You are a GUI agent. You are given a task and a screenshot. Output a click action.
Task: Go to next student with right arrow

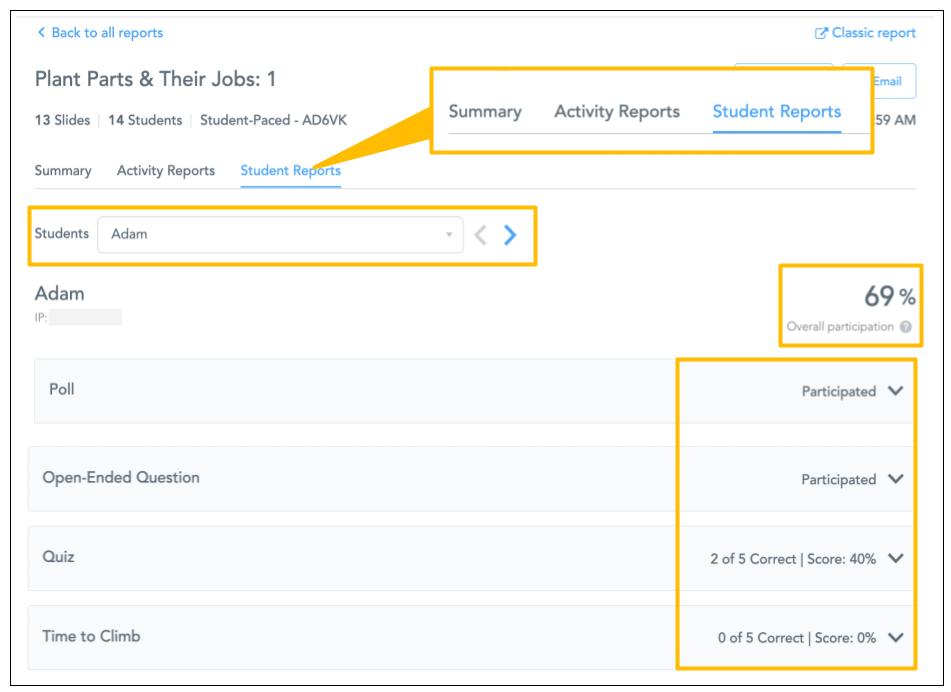[x=510, y=235]
